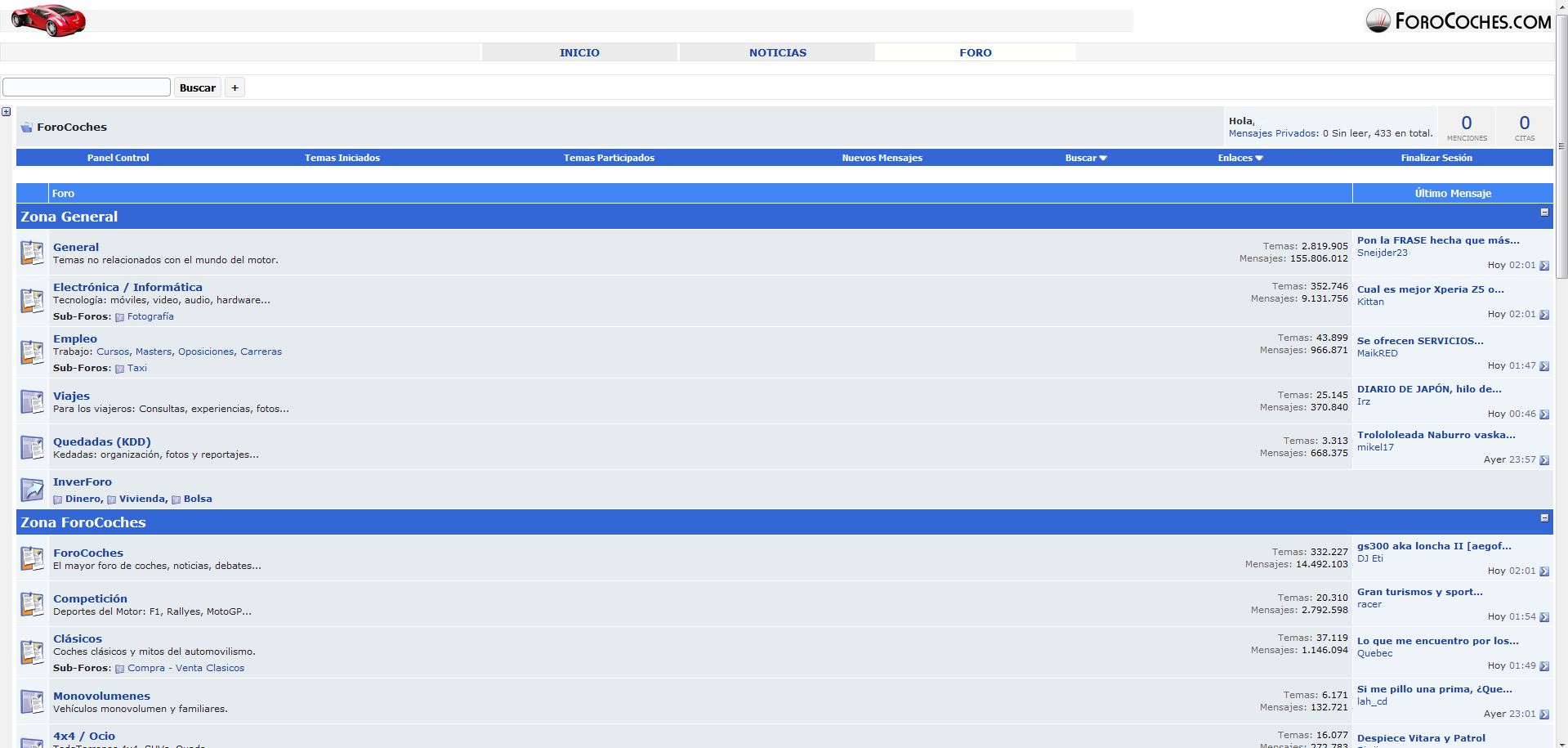The width and height of the screenshot is (1568, 748).
Task: Open Compra - Venta Clasicos sub-forum
Action: [x=185, y=668]
